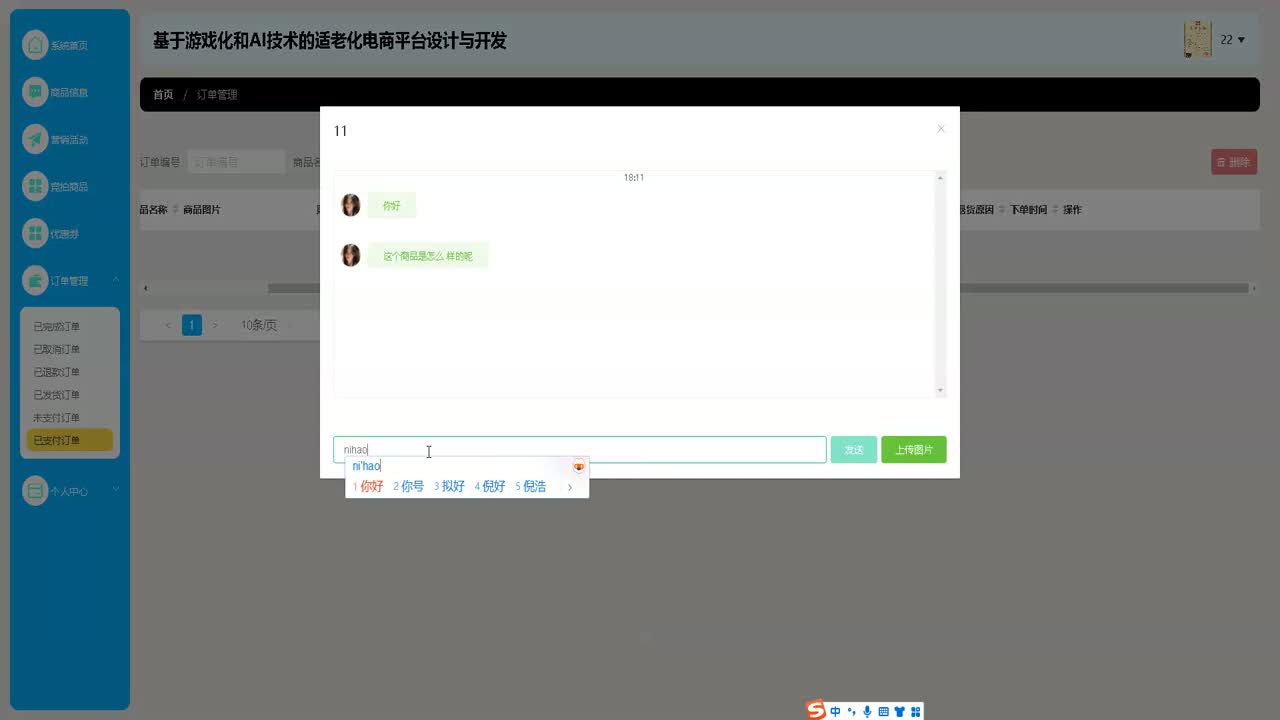
Task: Click the 系统首页 home icon in sidebar
Action: point(35,45)
